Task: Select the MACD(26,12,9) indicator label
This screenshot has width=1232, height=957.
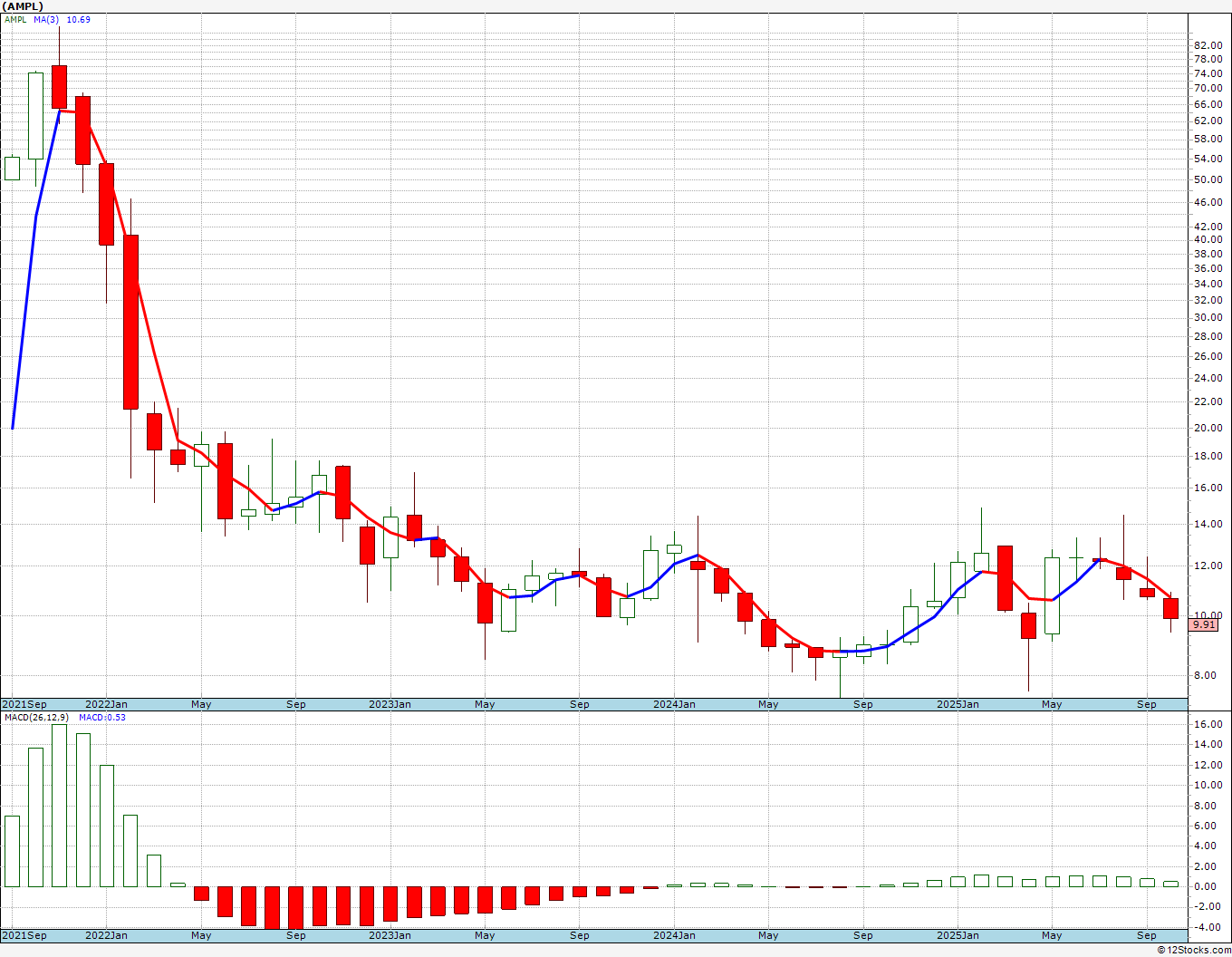Action: [x=36, y=717]
